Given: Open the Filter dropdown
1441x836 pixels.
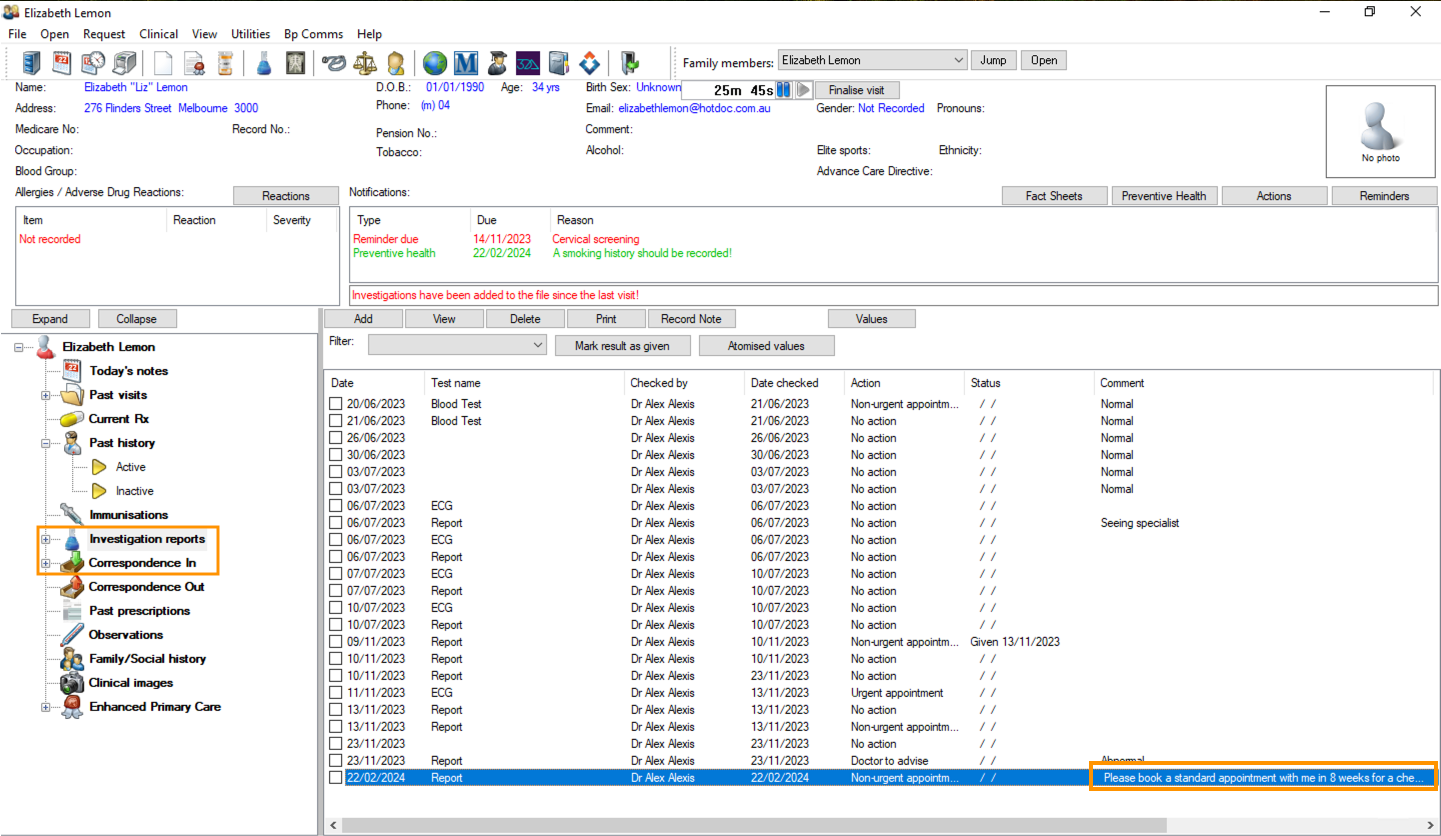Looking at the screenshot, I should click(x=457, y=345).
